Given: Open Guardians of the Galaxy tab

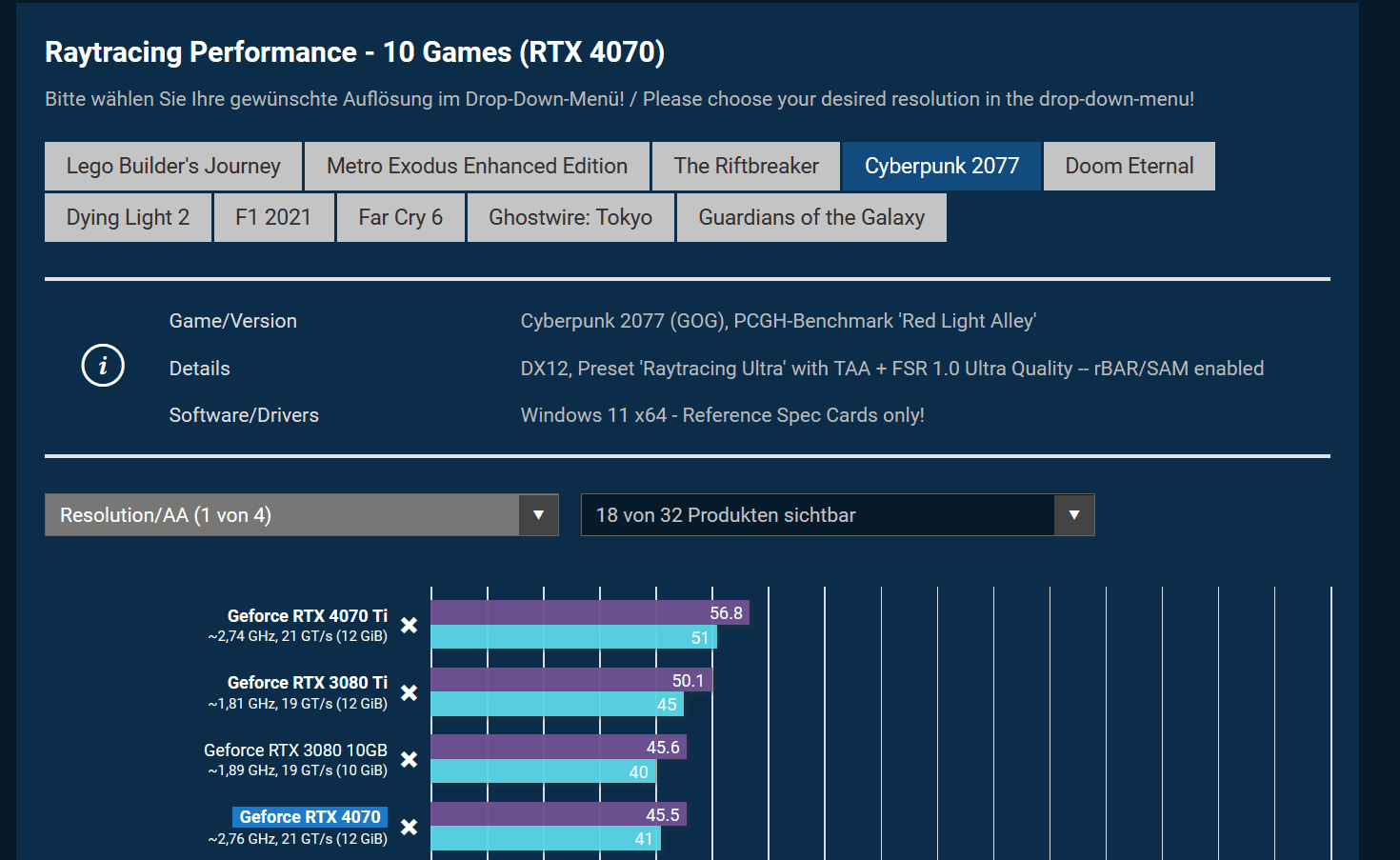Looking at the screenshot, I should point(811,218).
